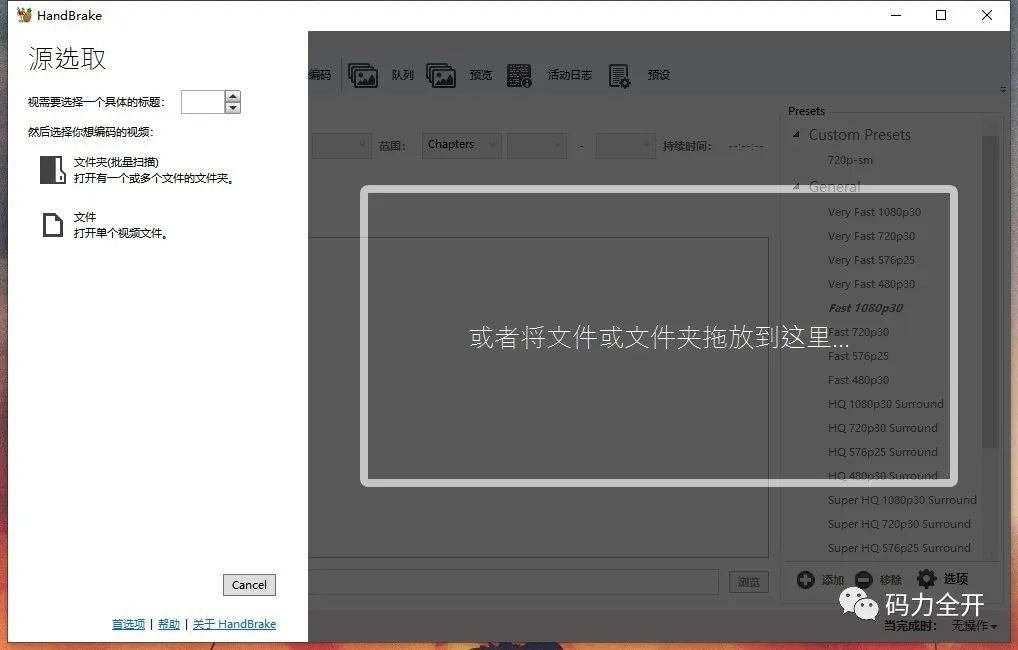
Task: Open the 当完成时 无操作 dropdown
Action: (974, 626)
